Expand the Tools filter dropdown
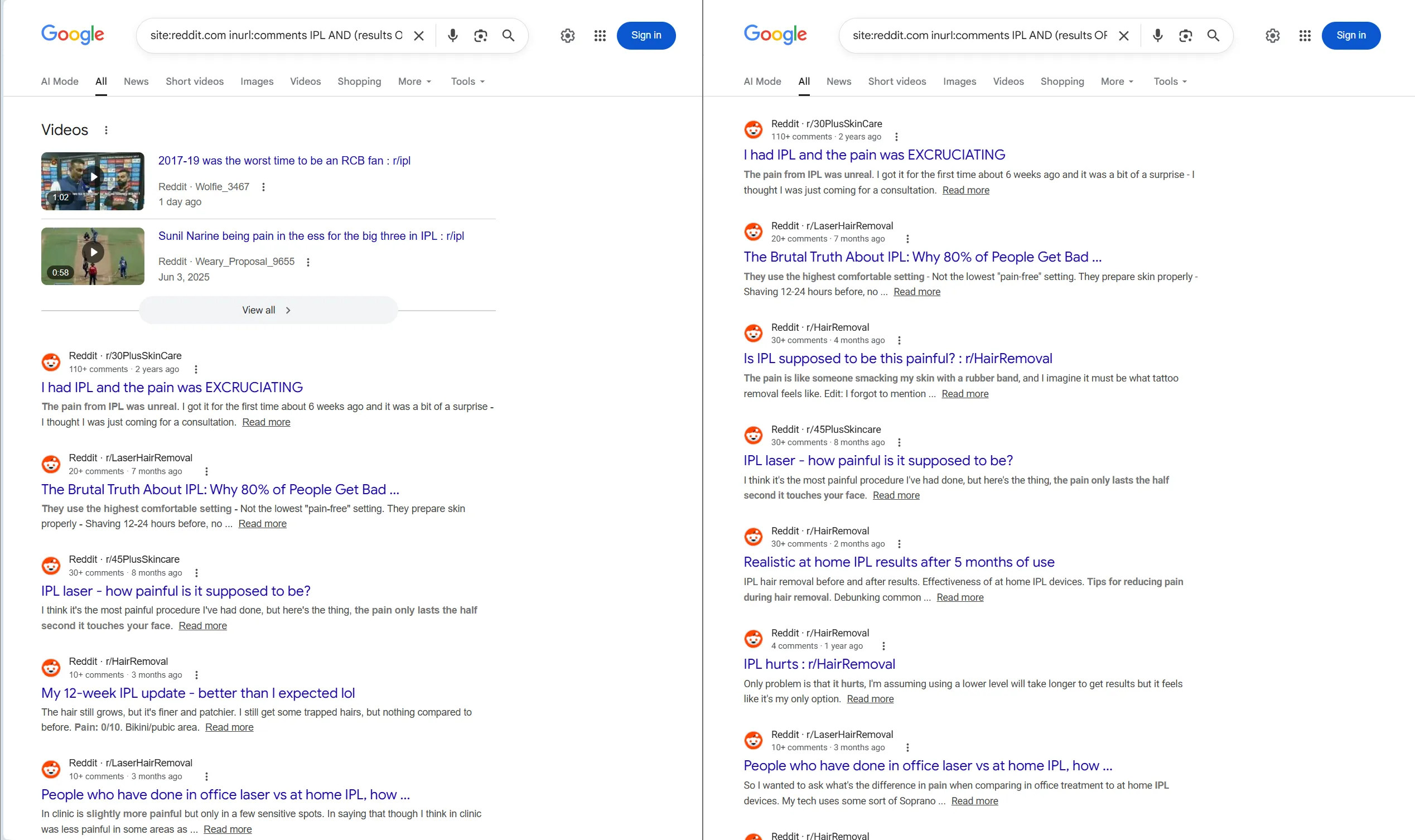Screen dimensions: 1415x840 point(466,81)
